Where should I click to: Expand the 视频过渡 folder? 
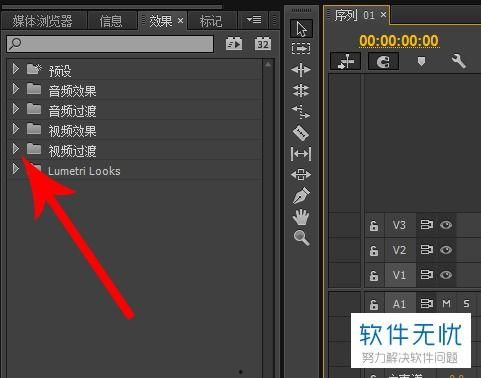[x=15, y=149]
